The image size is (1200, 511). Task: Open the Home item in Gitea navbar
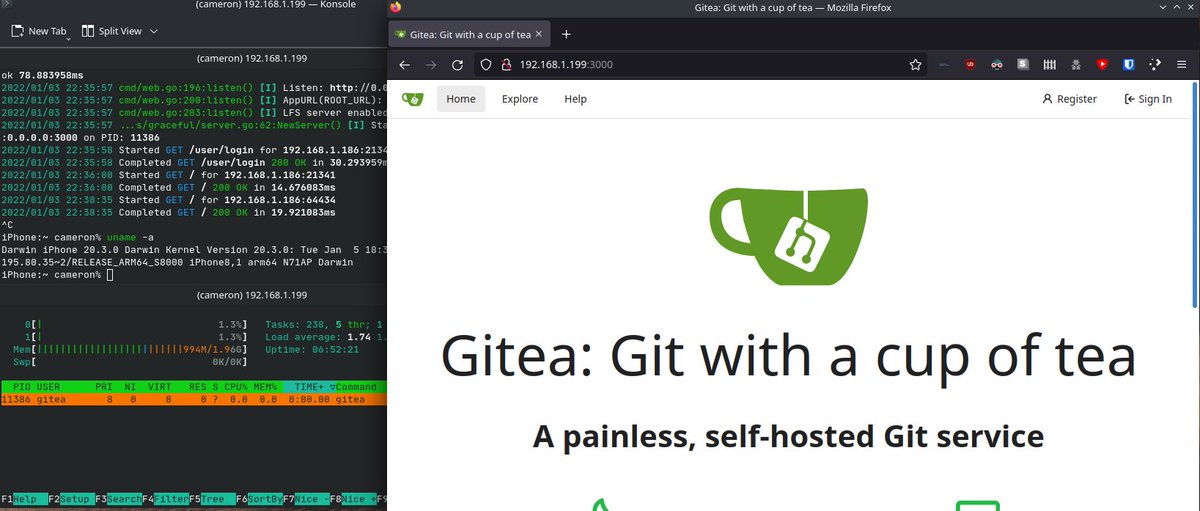click(x=461, y=99)
